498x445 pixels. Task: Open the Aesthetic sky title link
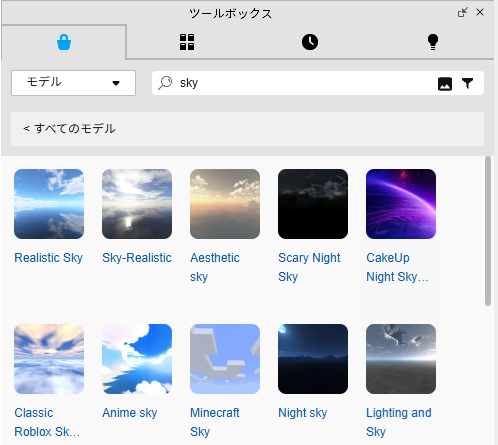(215, 267)
